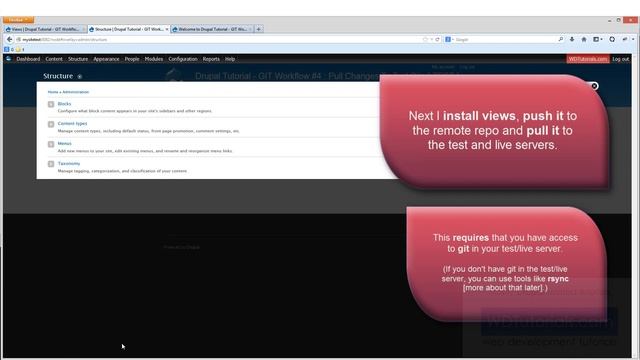Click the Log out link
Screen dimensions: 640x360
pos(620,59)
